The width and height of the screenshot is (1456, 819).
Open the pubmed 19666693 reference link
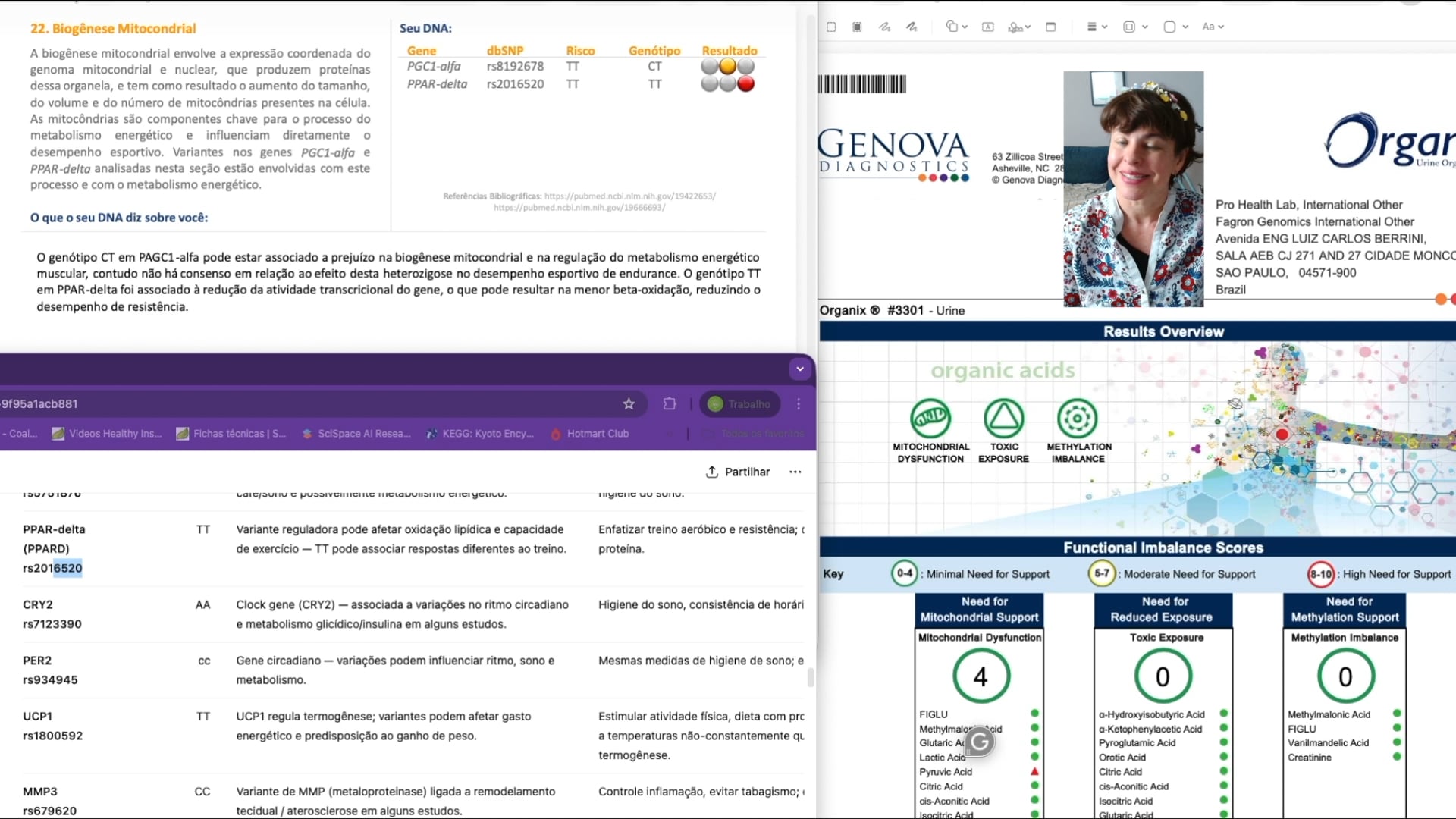(579, 208)
